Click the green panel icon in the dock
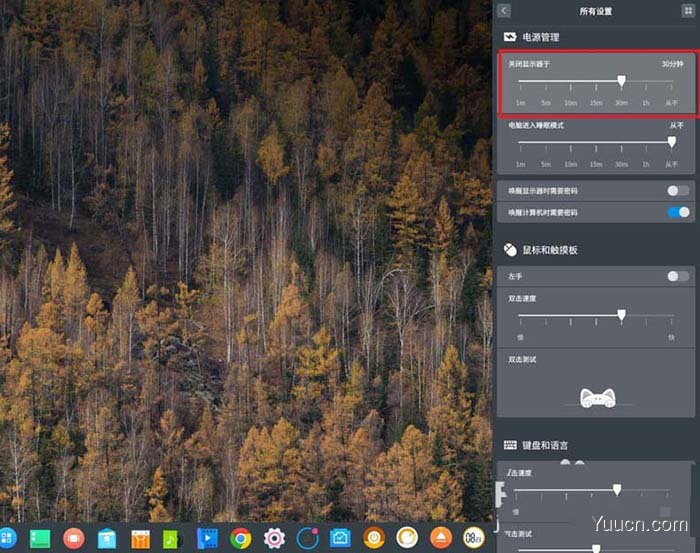The image size is (700, 553). tap(40, 538)
